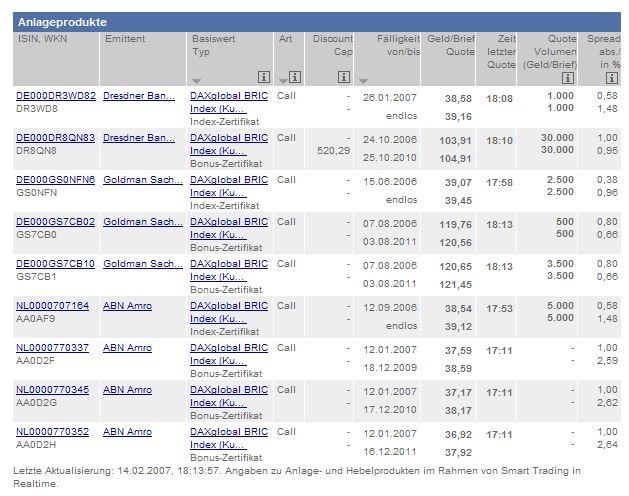Open DAXglobal BRIC Index link in AA0D2F row
The height and width of the screenshot is (496, 629).
pyautogui.click(x=229, y=354)
